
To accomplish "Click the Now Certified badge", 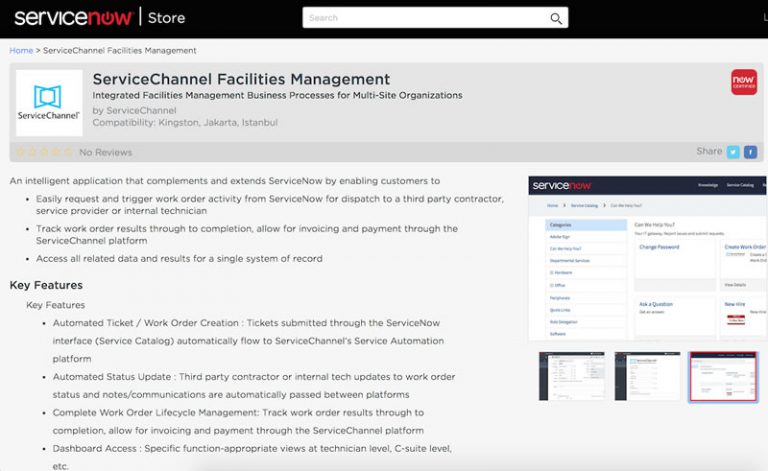I will click(x=744, y=82).
